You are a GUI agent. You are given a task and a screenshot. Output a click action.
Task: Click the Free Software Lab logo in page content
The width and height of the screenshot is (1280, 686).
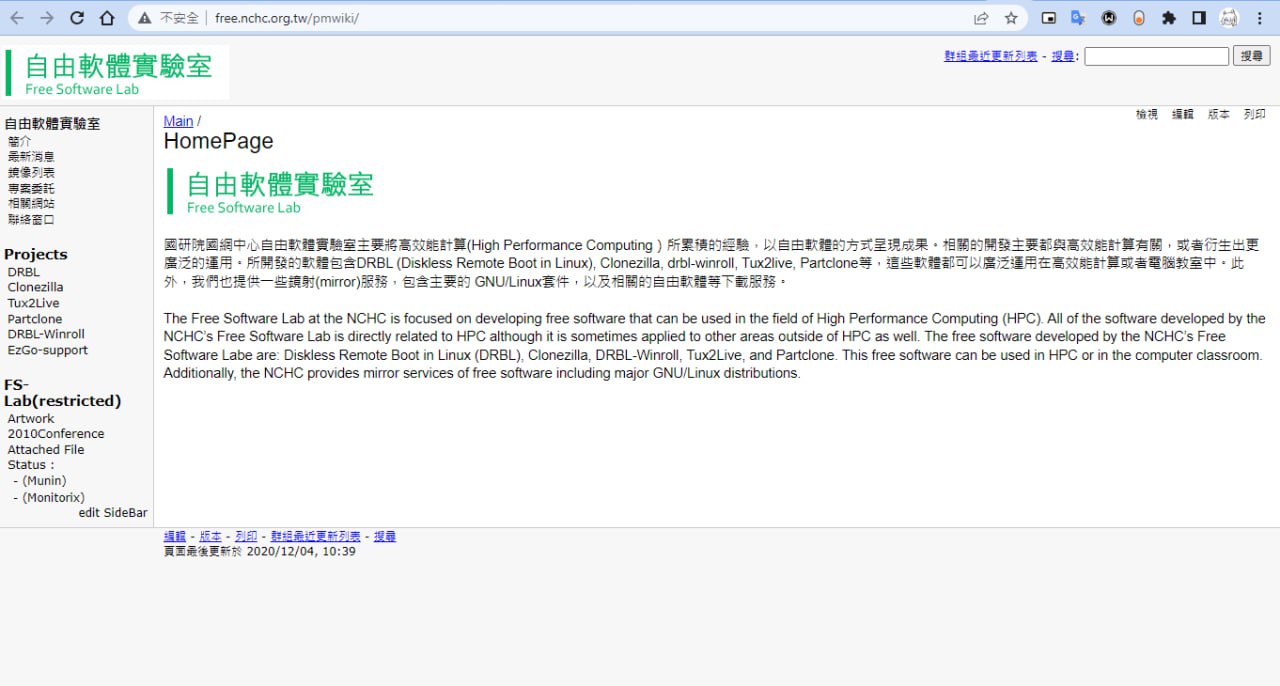(x=270, y=191)
